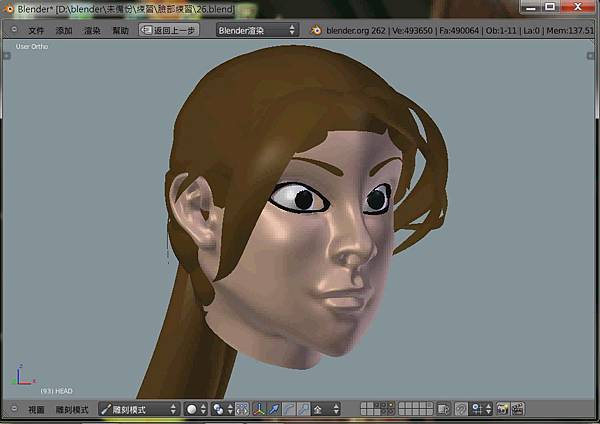Click the Blender logo in info header
Screen dimensions: 600x424
316,30
